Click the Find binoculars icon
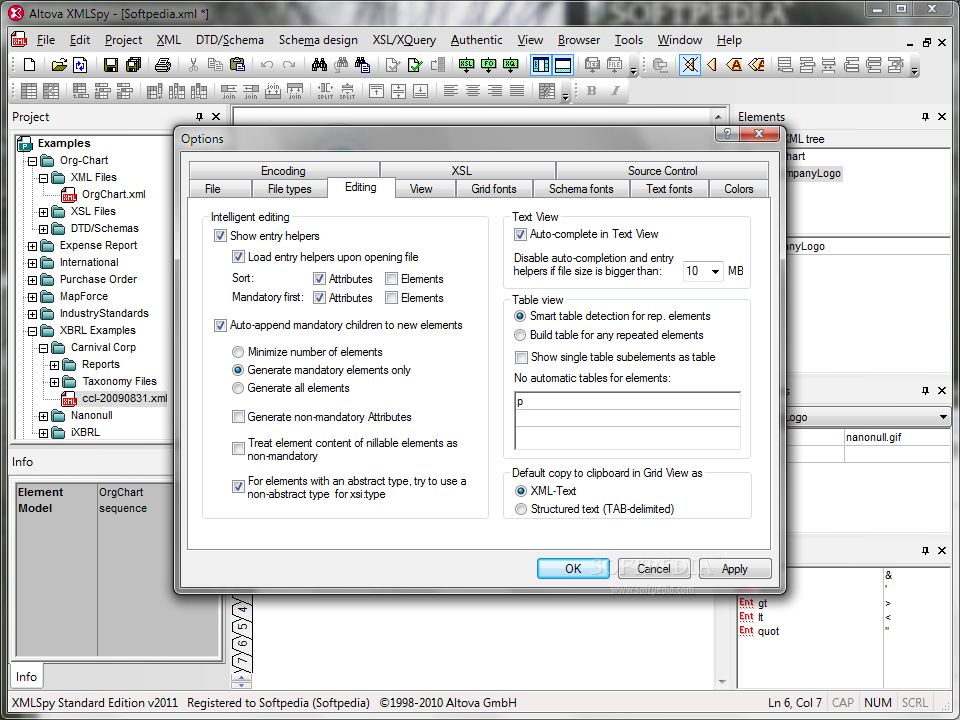This screenshot has height=720, width=960. pos(319,65)
